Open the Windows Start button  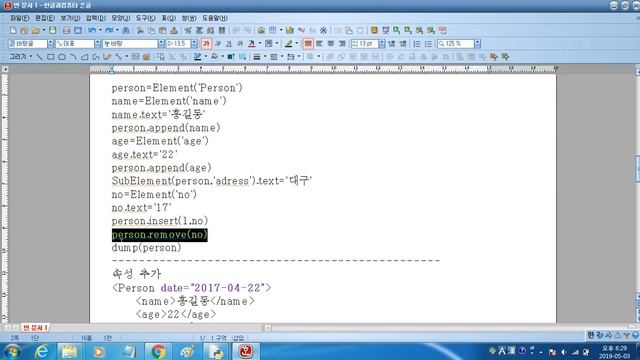[x=13, y=351]
